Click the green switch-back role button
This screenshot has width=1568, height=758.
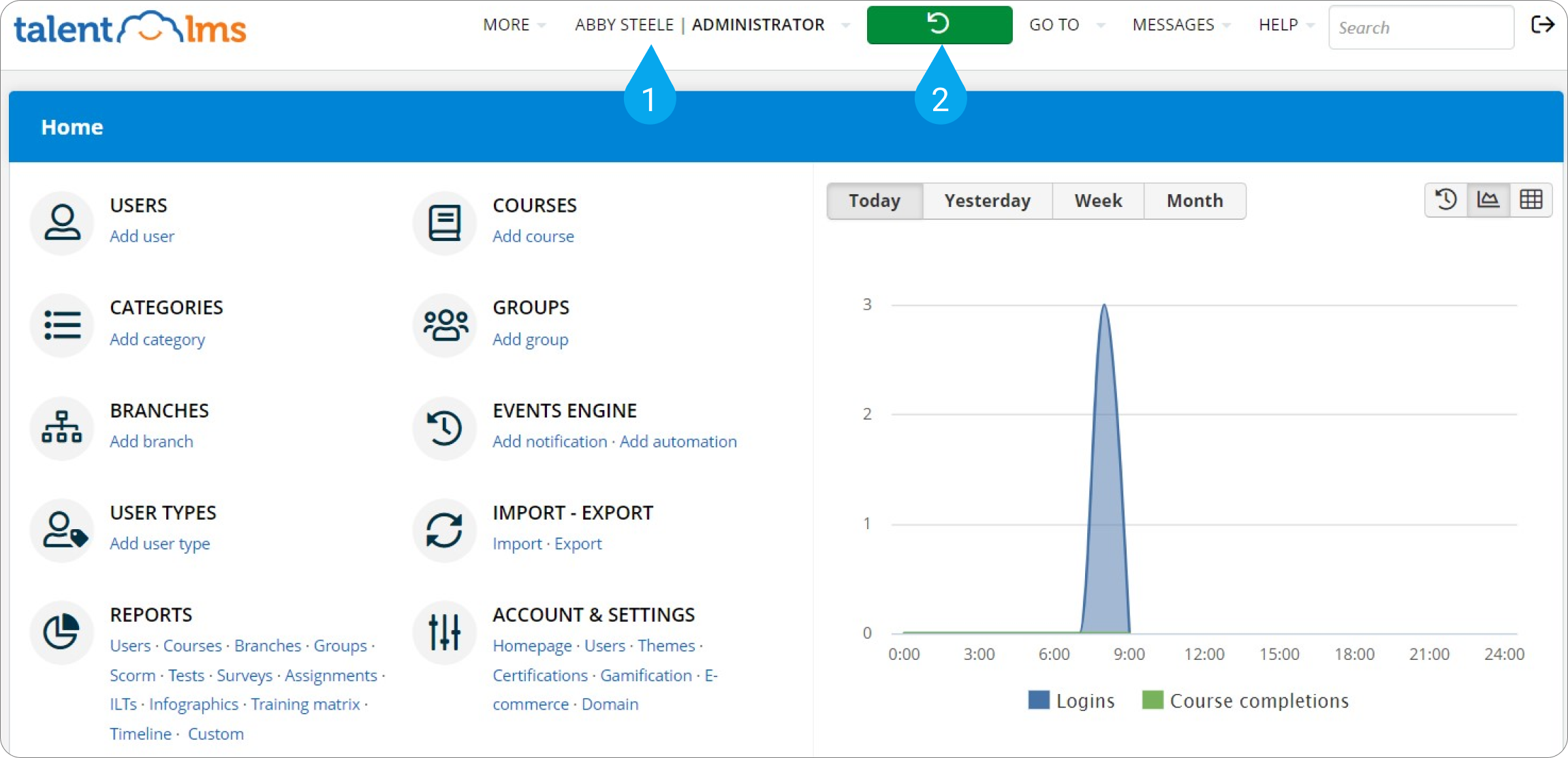(939, 25)
